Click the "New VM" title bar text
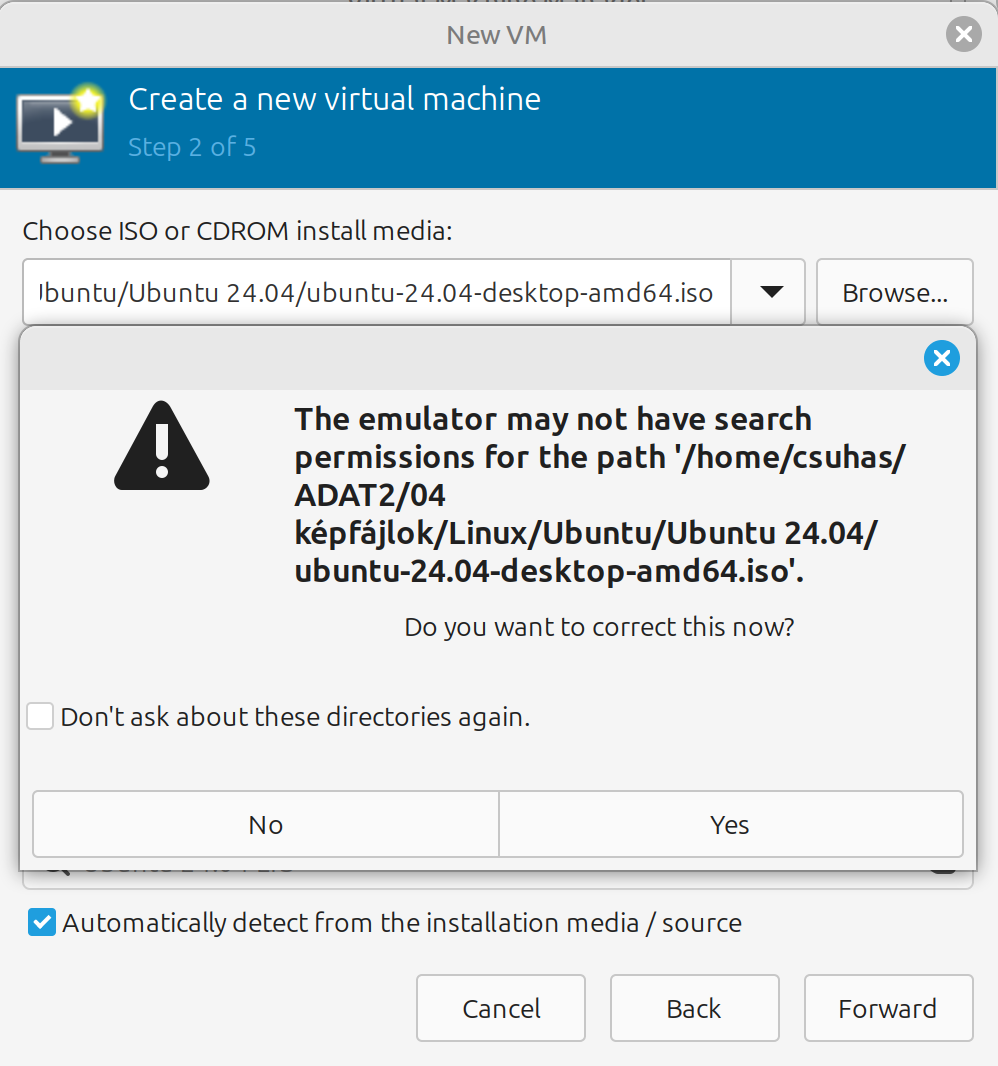 click(497, 36)
